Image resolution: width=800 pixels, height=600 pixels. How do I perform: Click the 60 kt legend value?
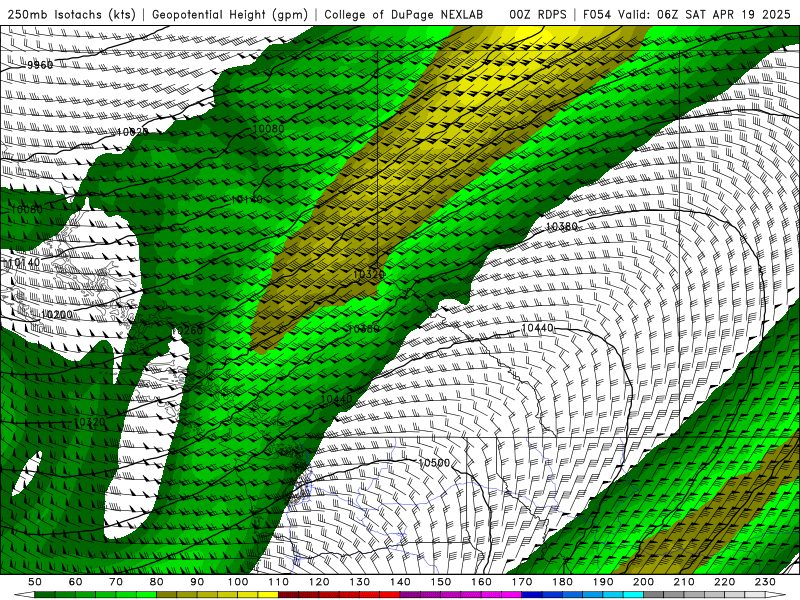click(x=76, y=582)
